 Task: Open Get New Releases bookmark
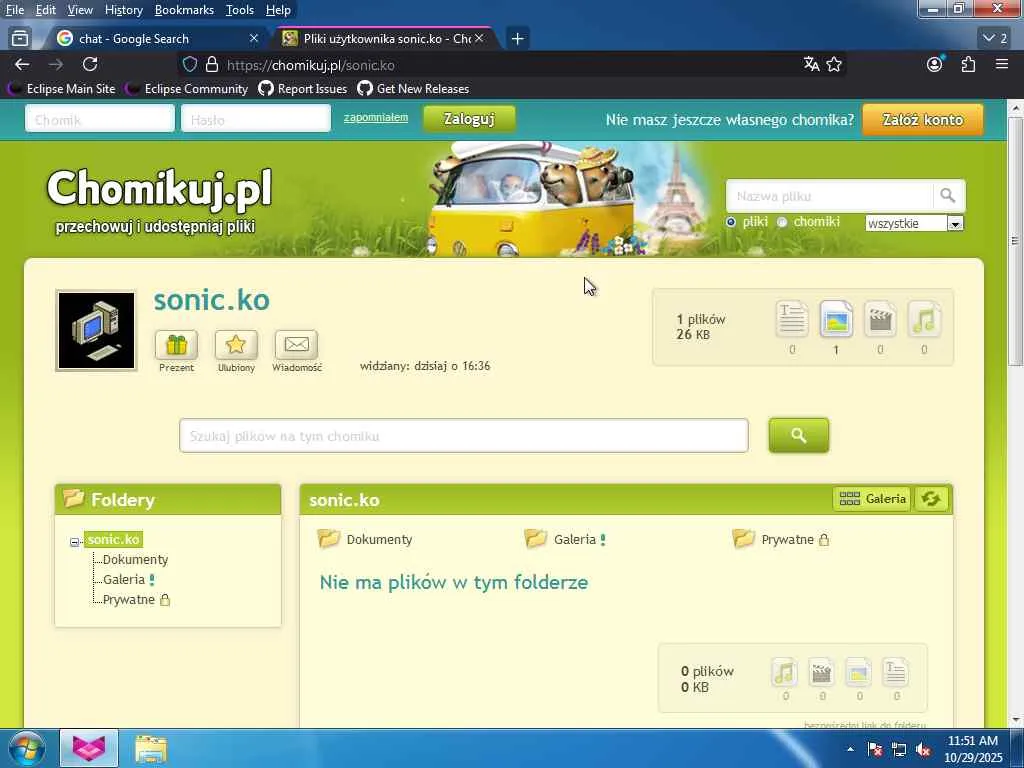[413, 89]
